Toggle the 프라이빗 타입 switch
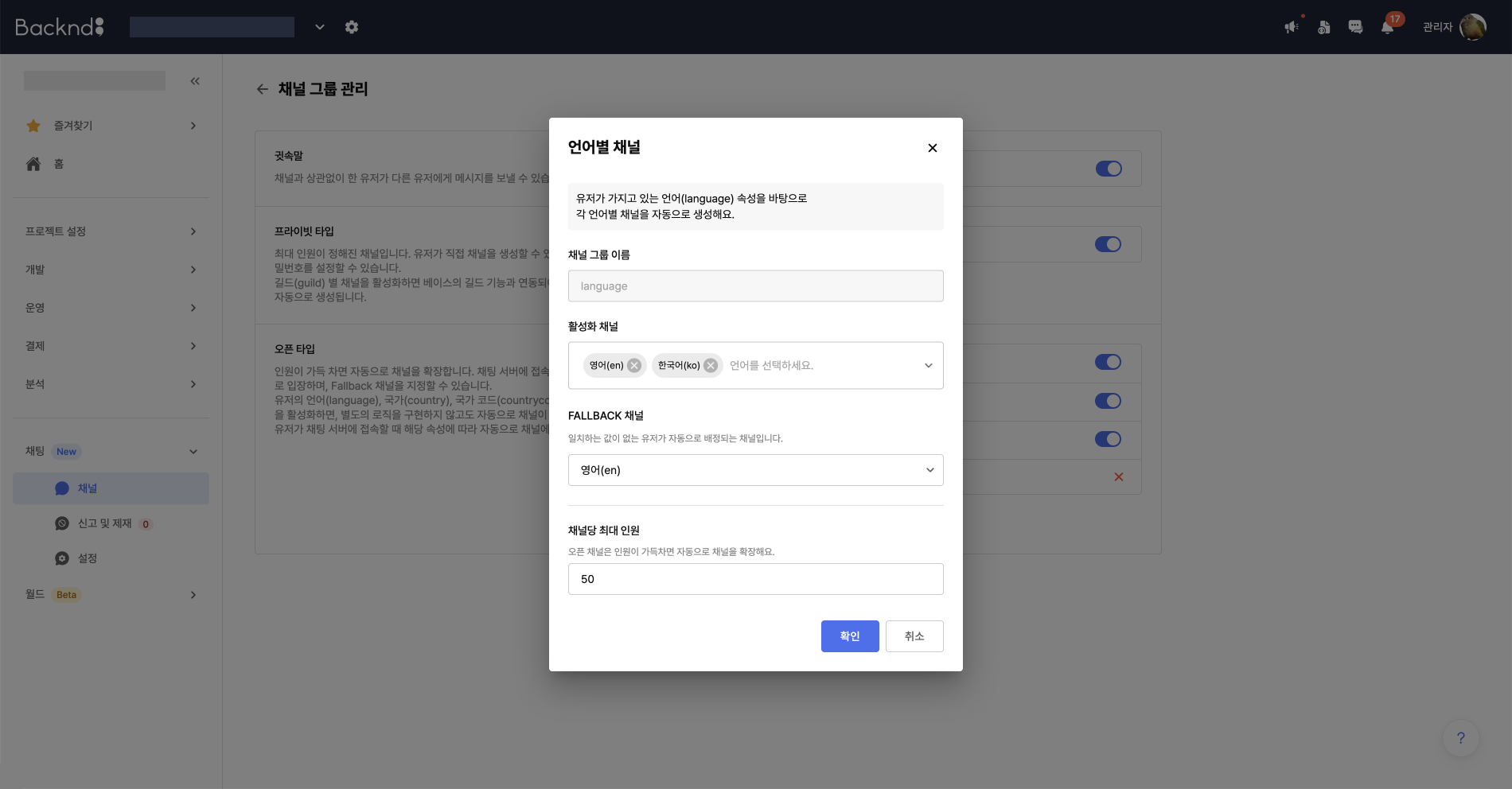 [x=1109, y=244]
